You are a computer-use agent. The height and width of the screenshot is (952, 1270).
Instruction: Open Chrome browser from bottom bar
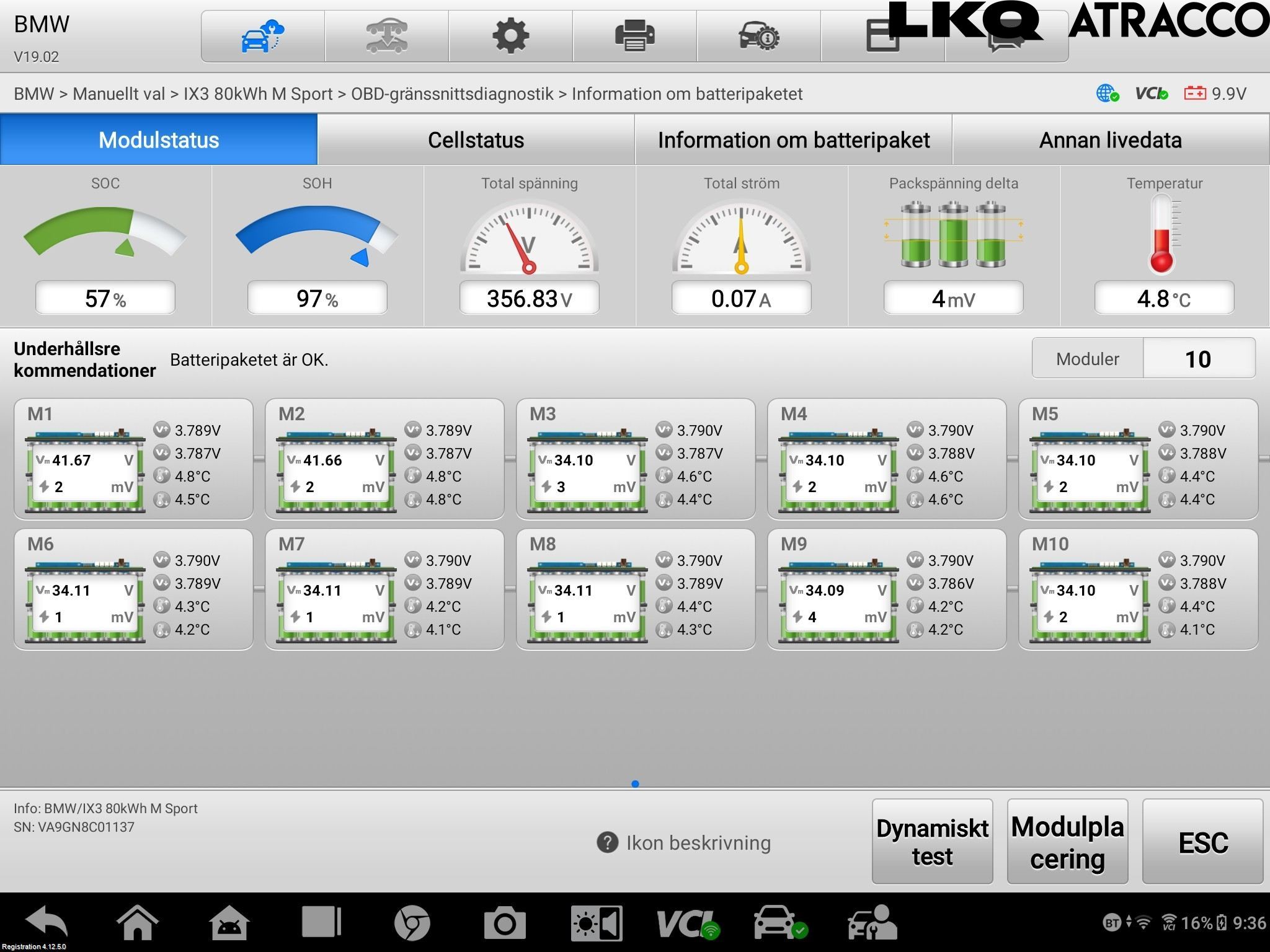point(412,923)
